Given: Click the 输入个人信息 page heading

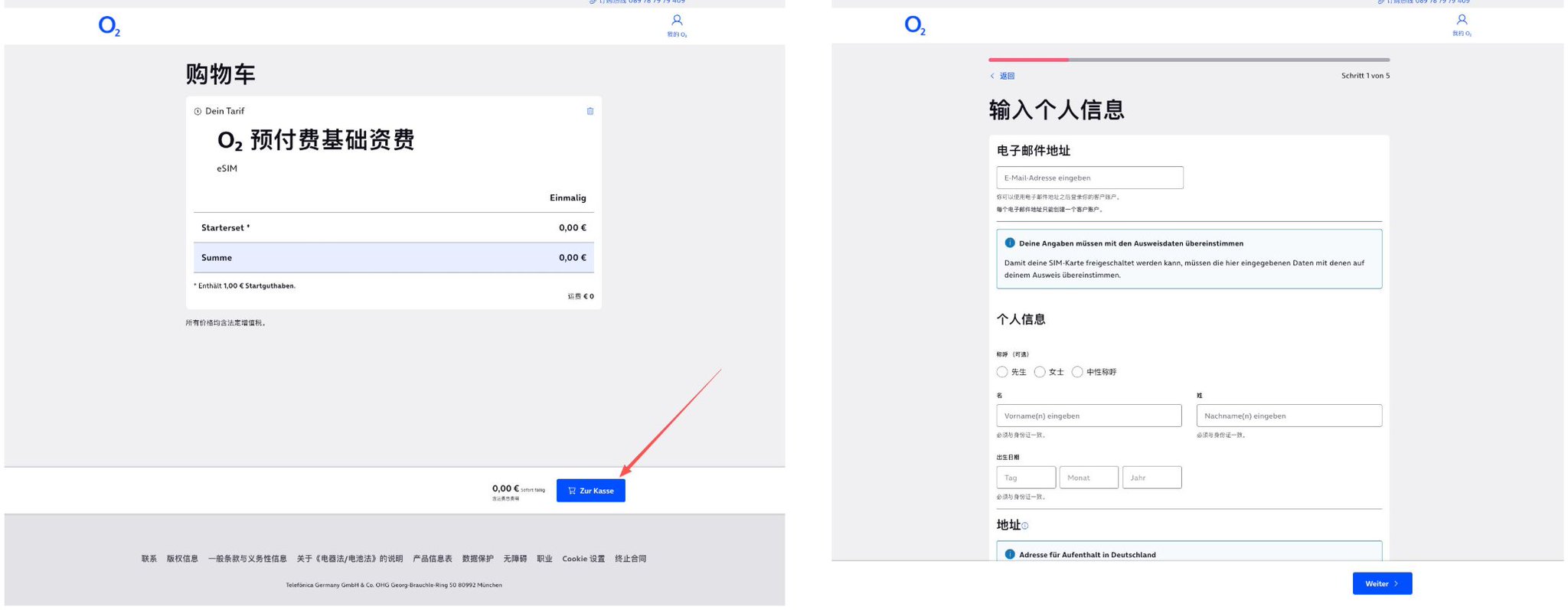Looking at the screenshot, I should pyautogui.click(x=1057, y=109).
